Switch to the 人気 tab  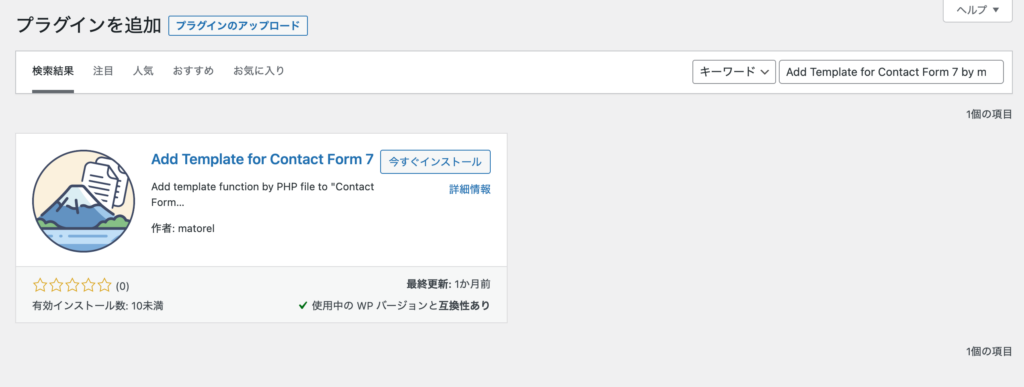(x=143, y=71)
